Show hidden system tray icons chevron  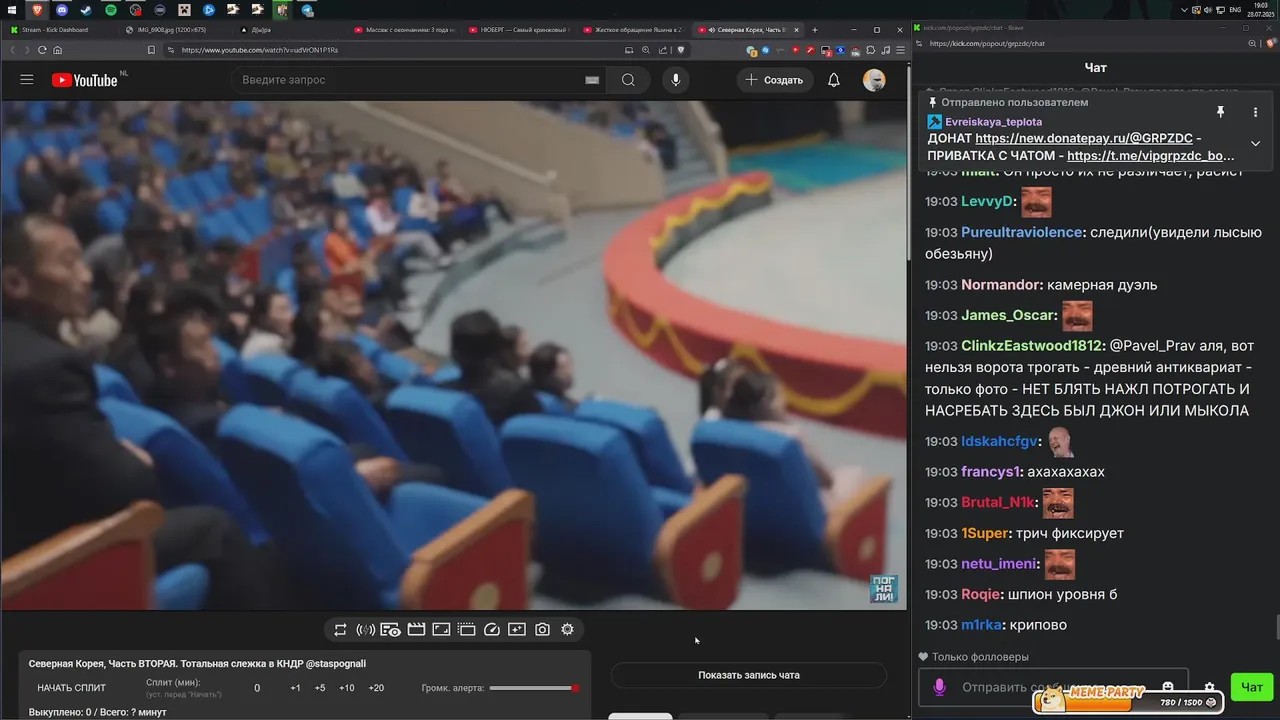(1185, 10)
